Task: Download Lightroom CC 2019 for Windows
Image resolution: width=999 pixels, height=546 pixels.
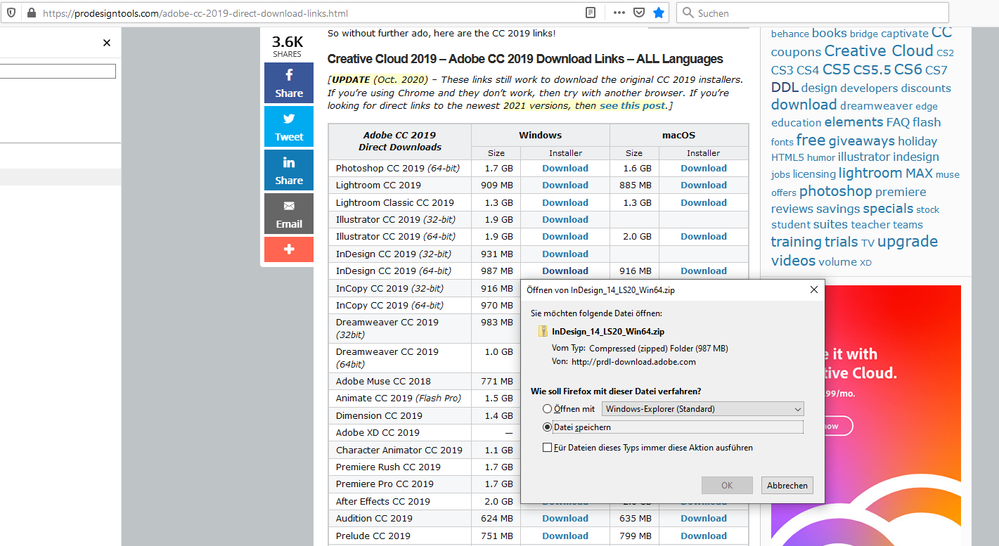Action: click(565, 185)
